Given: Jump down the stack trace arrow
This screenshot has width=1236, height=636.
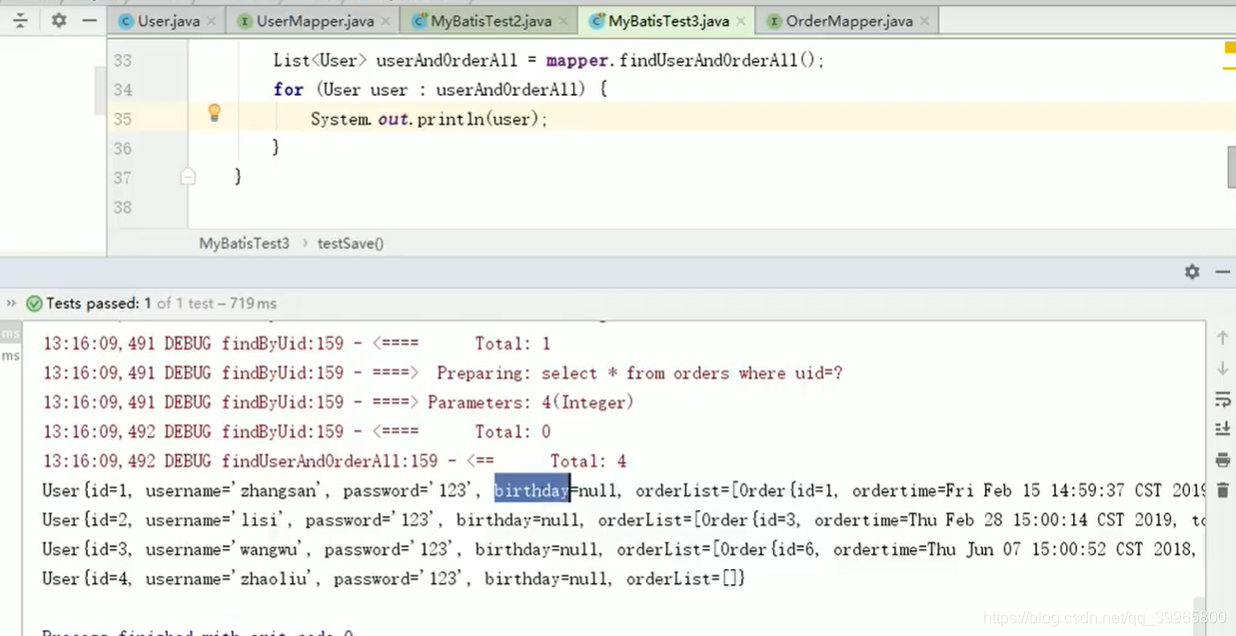Looking at the screenshot, I should click(x=1222, y=369).
